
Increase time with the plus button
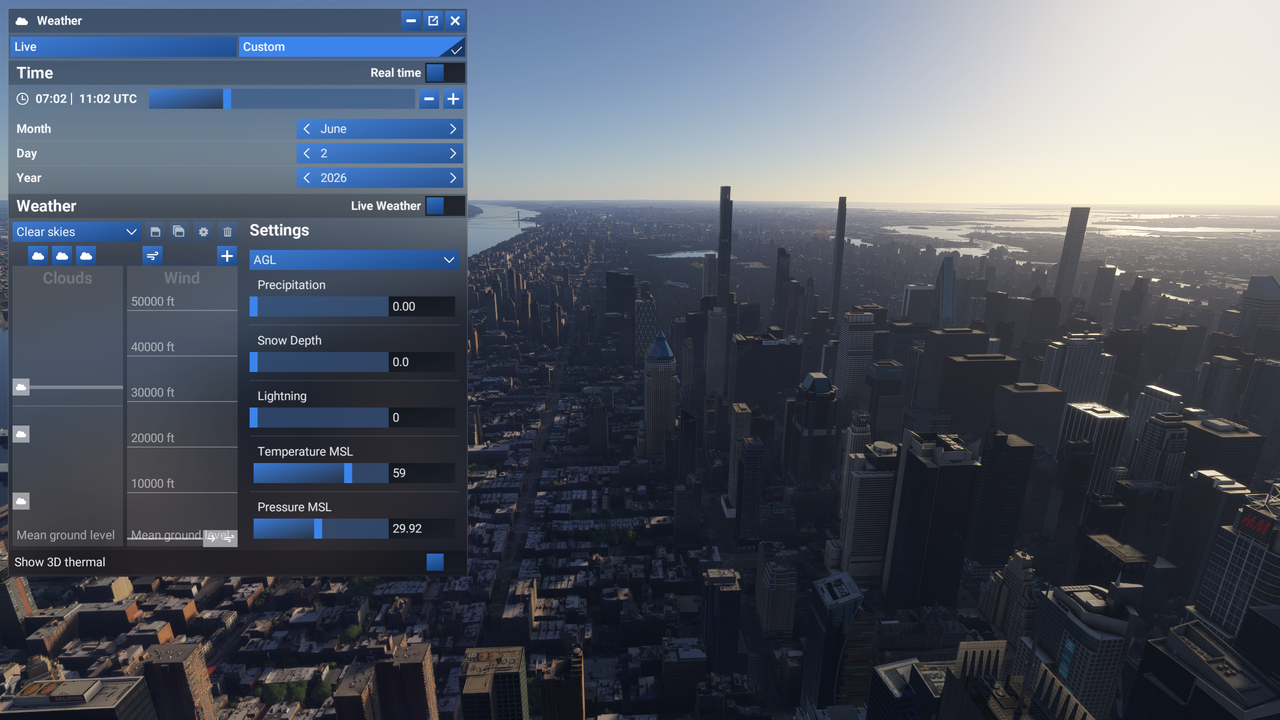click(x=453, y=99)
